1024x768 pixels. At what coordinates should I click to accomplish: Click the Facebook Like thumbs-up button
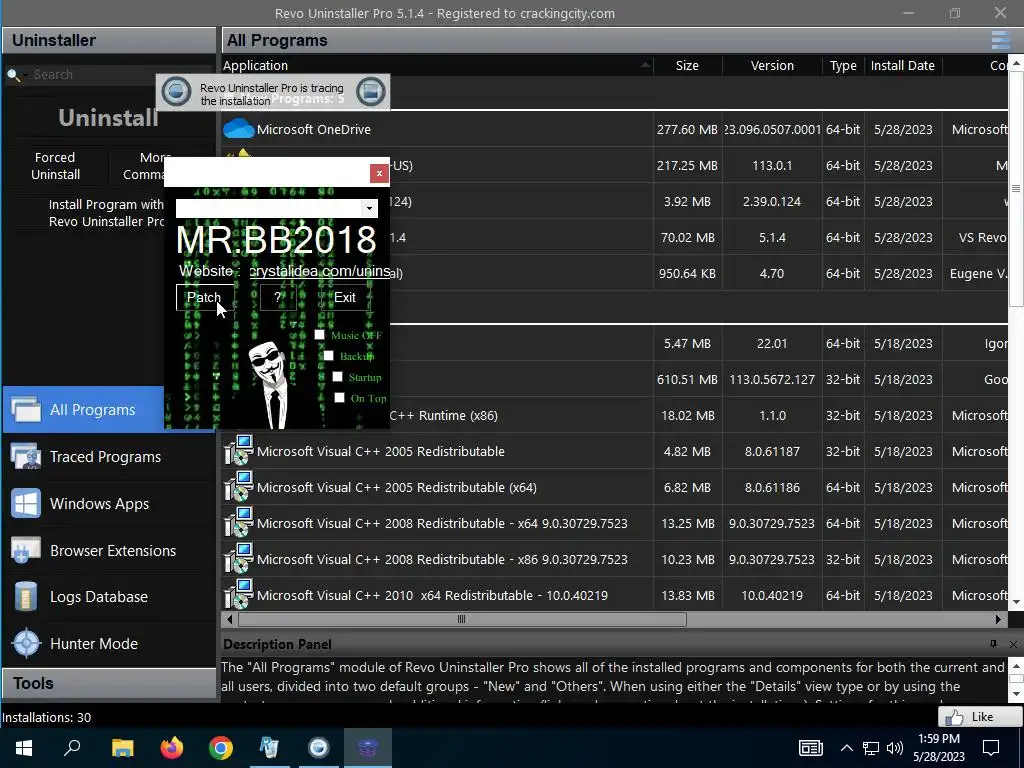980,717
